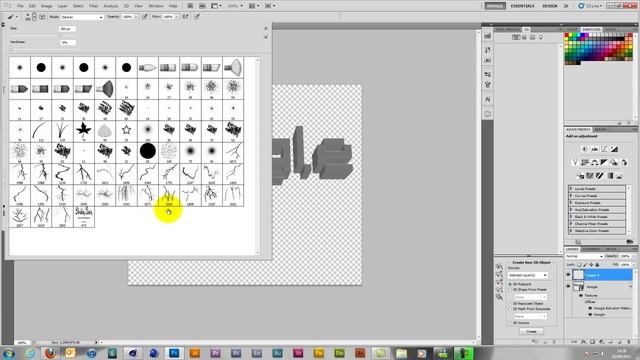Open the Arrange Documents dropdown
Screen dimensions: 640x360
coord(253,6)
